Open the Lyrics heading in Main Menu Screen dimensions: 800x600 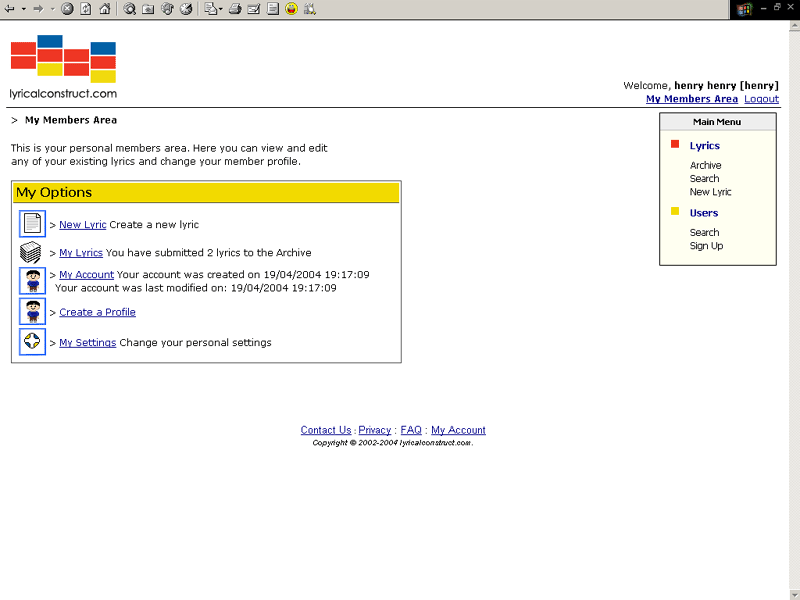(x=705, y=146)
